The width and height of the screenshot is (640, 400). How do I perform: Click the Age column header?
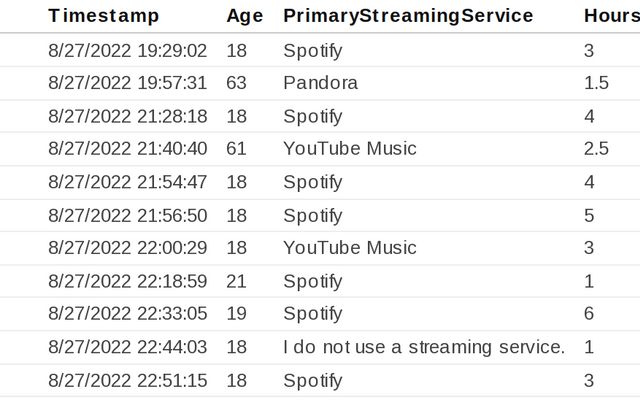pyautogui.click(x=244, y=16)
